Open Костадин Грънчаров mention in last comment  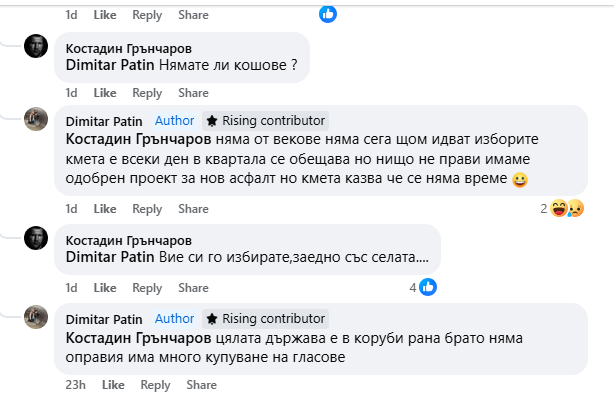pos(139,338)
